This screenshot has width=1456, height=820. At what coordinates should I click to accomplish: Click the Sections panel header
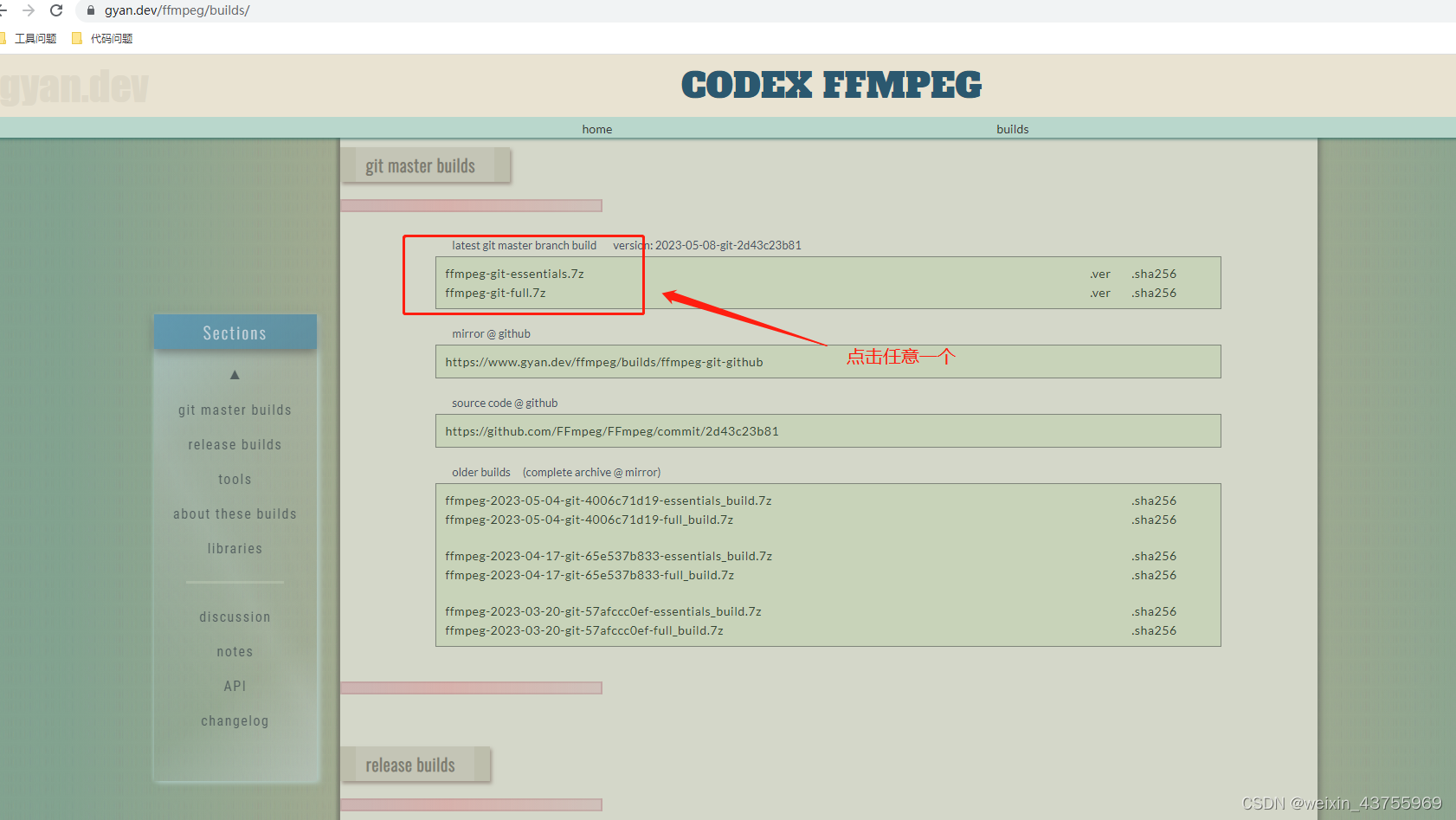click(x=235, y=333)
